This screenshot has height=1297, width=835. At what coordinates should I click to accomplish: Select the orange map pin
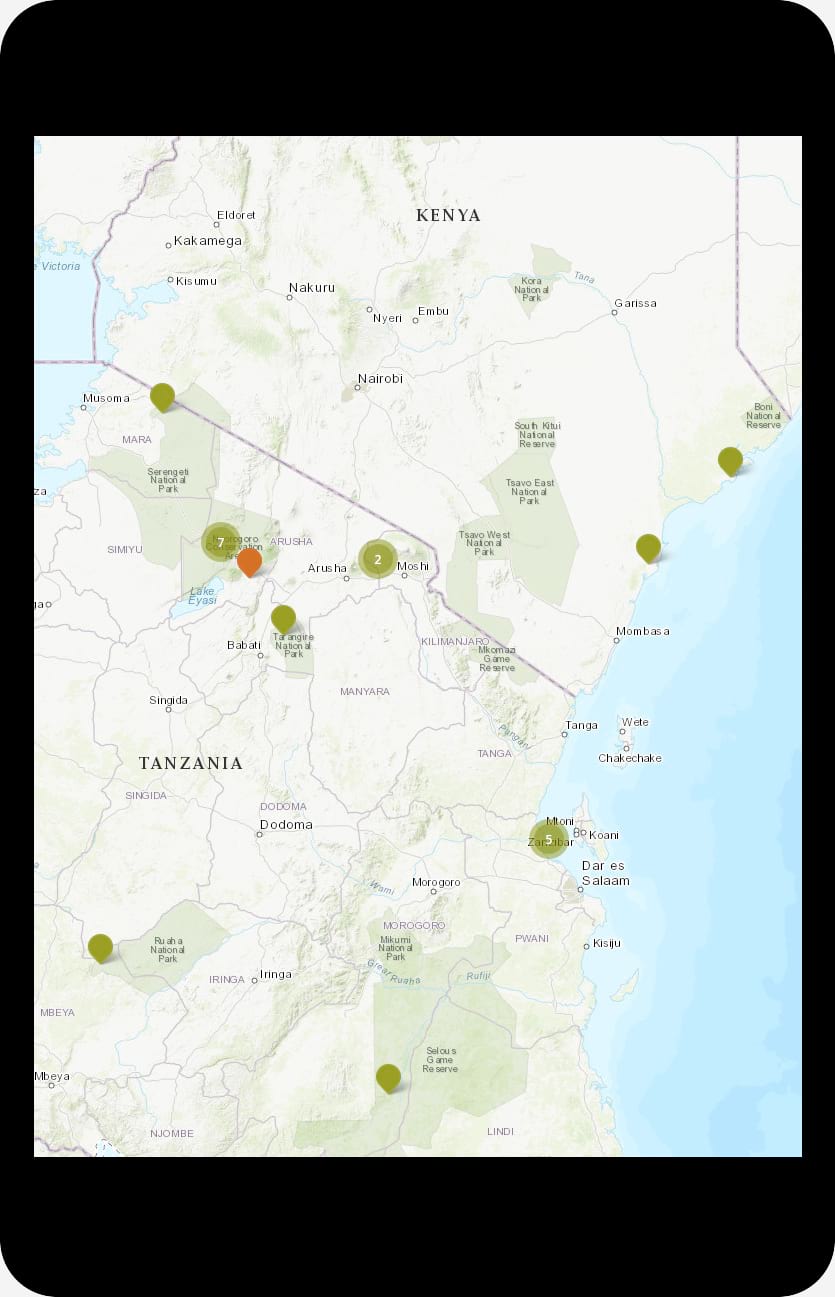coord(249,561)
